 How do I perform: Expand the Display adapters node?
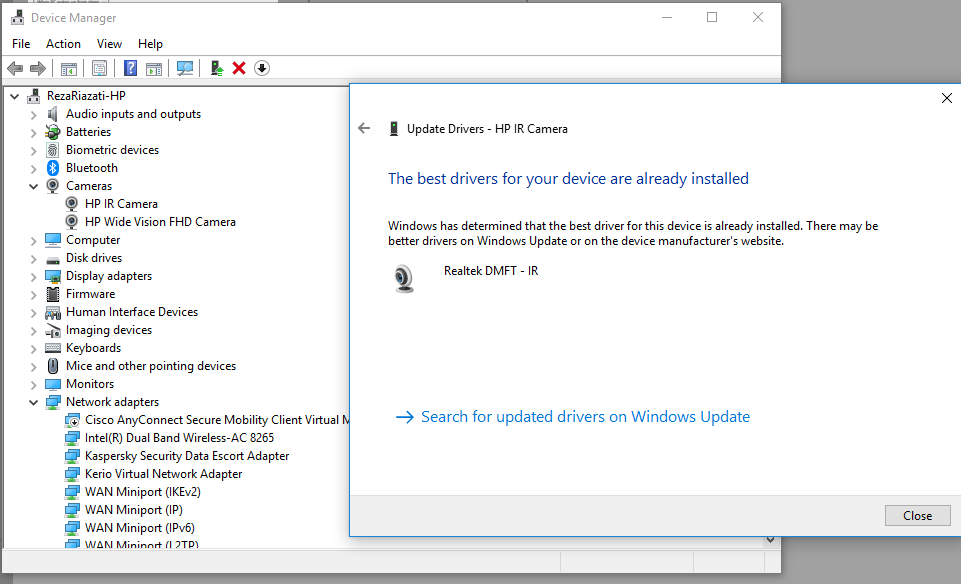click(x=33, y=276)
